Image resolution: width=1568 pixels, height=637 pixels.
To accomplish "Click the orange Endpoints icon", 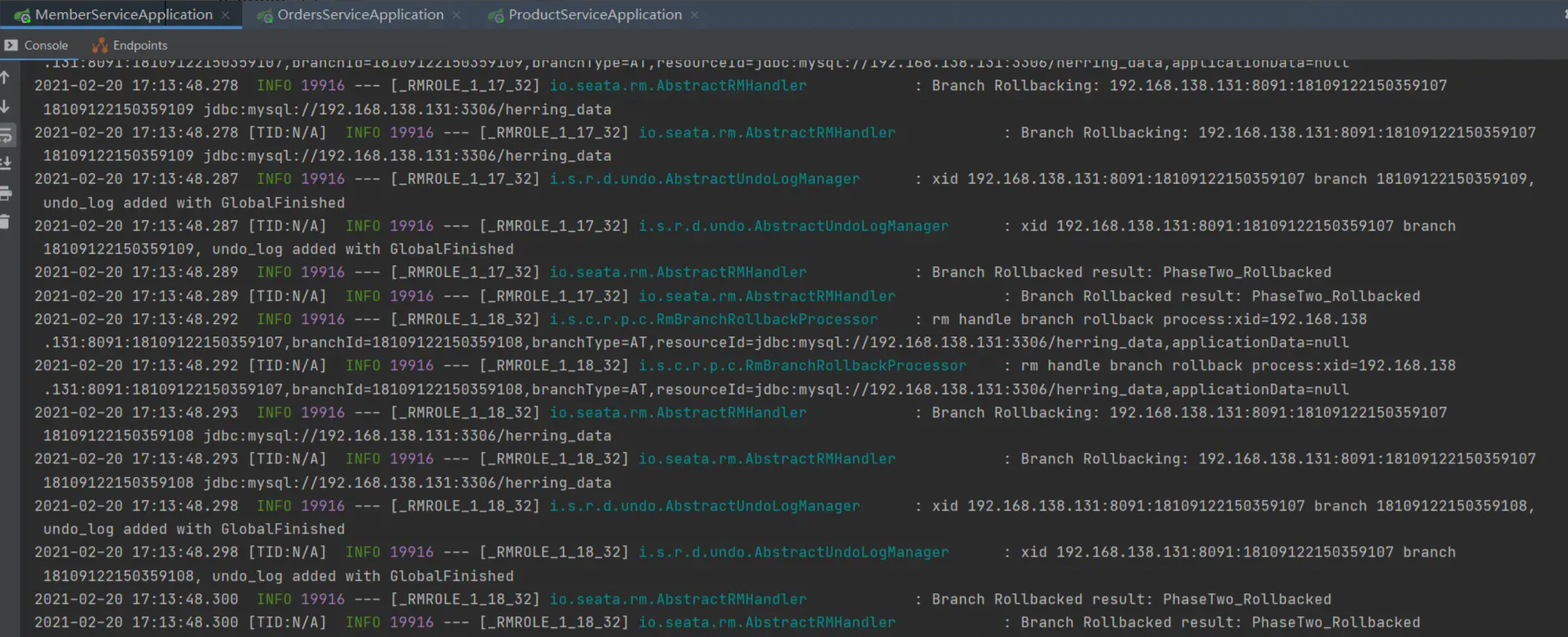I will 99,45.
